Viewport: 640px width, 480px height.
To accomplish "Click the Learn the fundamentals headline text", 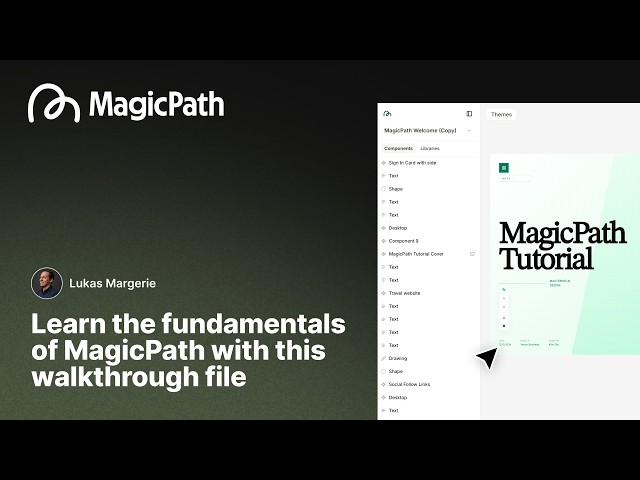I will pos(188,350).
